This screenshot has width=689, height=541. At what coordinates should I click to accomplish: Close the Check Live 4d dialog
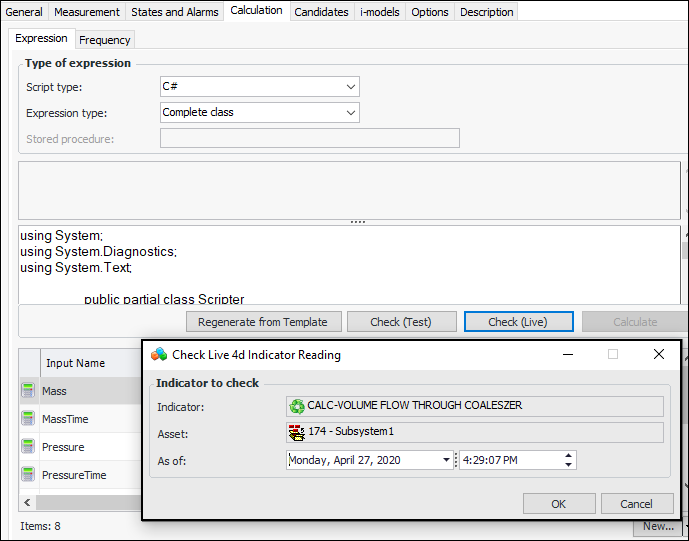tap(658, 354)
